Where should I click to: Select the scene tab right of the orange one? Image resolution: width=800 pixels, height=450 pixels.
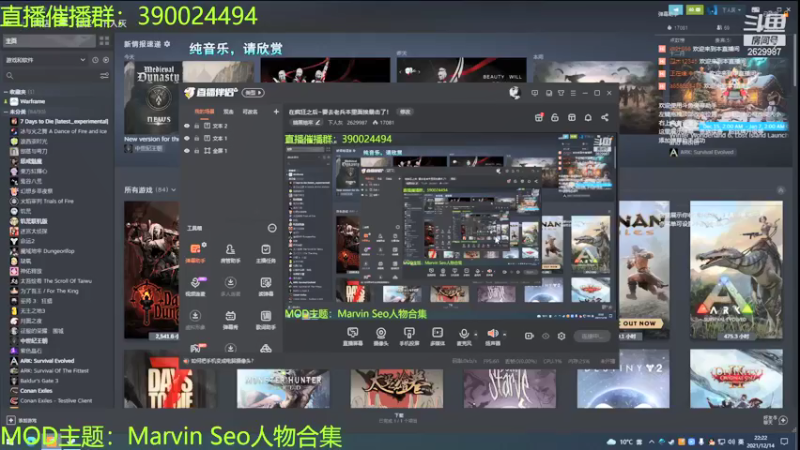click(x=228, y=112)
